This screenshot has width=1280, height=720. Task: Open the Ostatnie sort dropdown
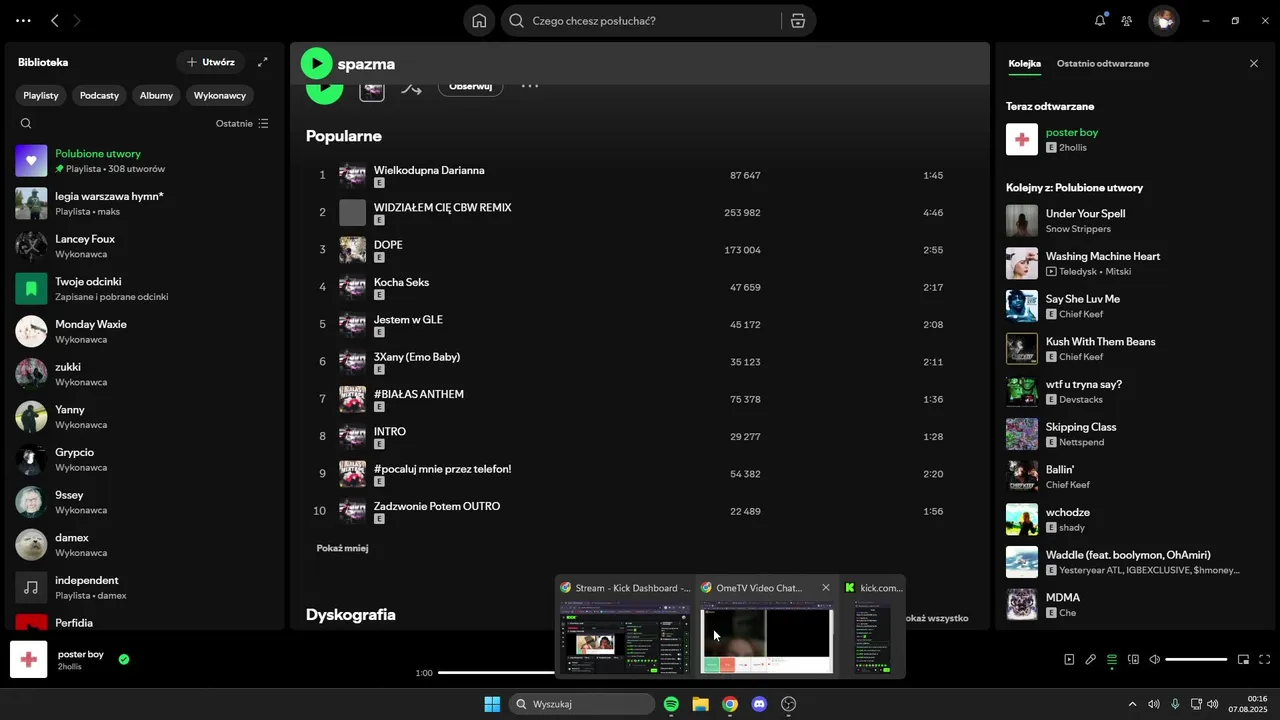(x=242, y=124)
